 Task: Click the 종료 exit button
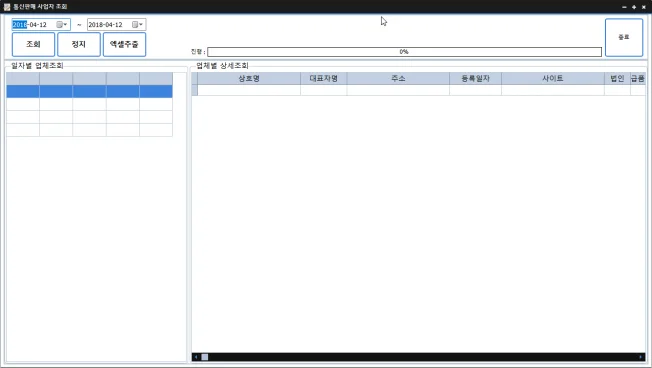(624, 37)
